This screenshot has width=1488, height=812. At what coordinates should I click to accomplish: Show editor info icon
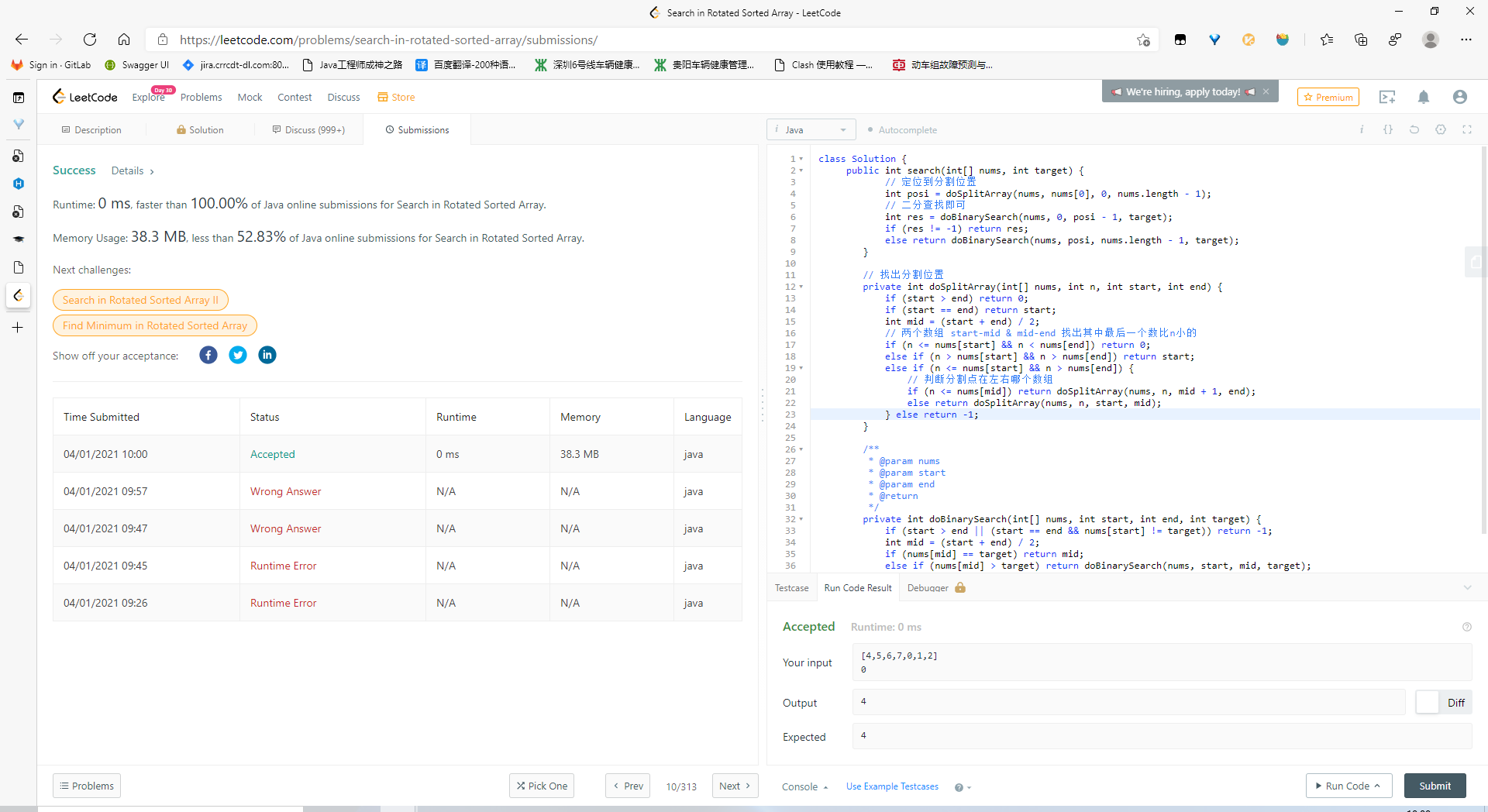(1362, 129)
